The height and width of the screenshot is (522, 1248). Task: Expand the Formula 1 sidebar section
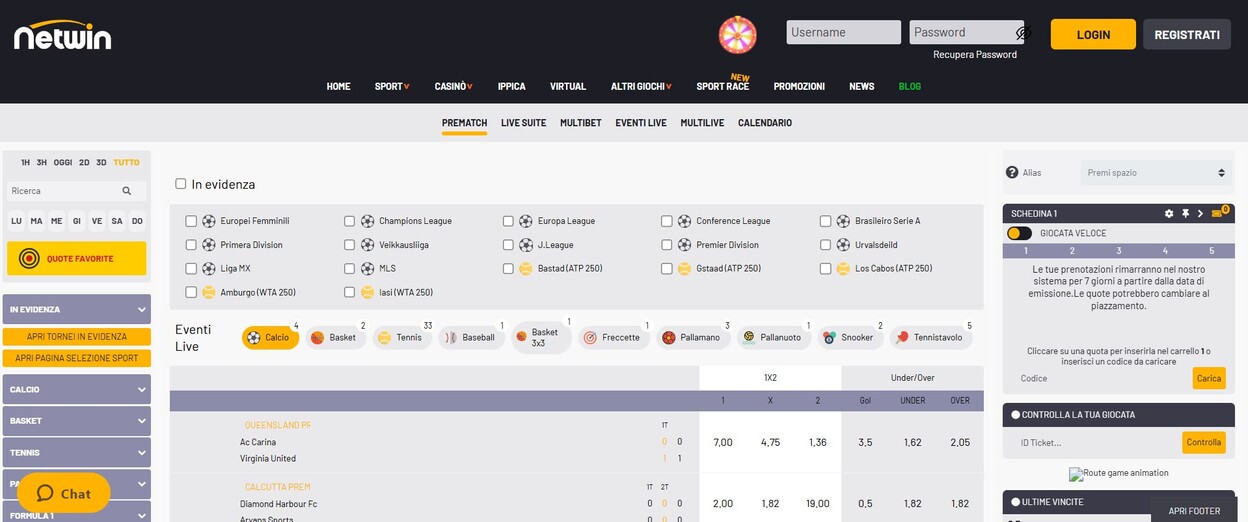[x=77, y=515]
